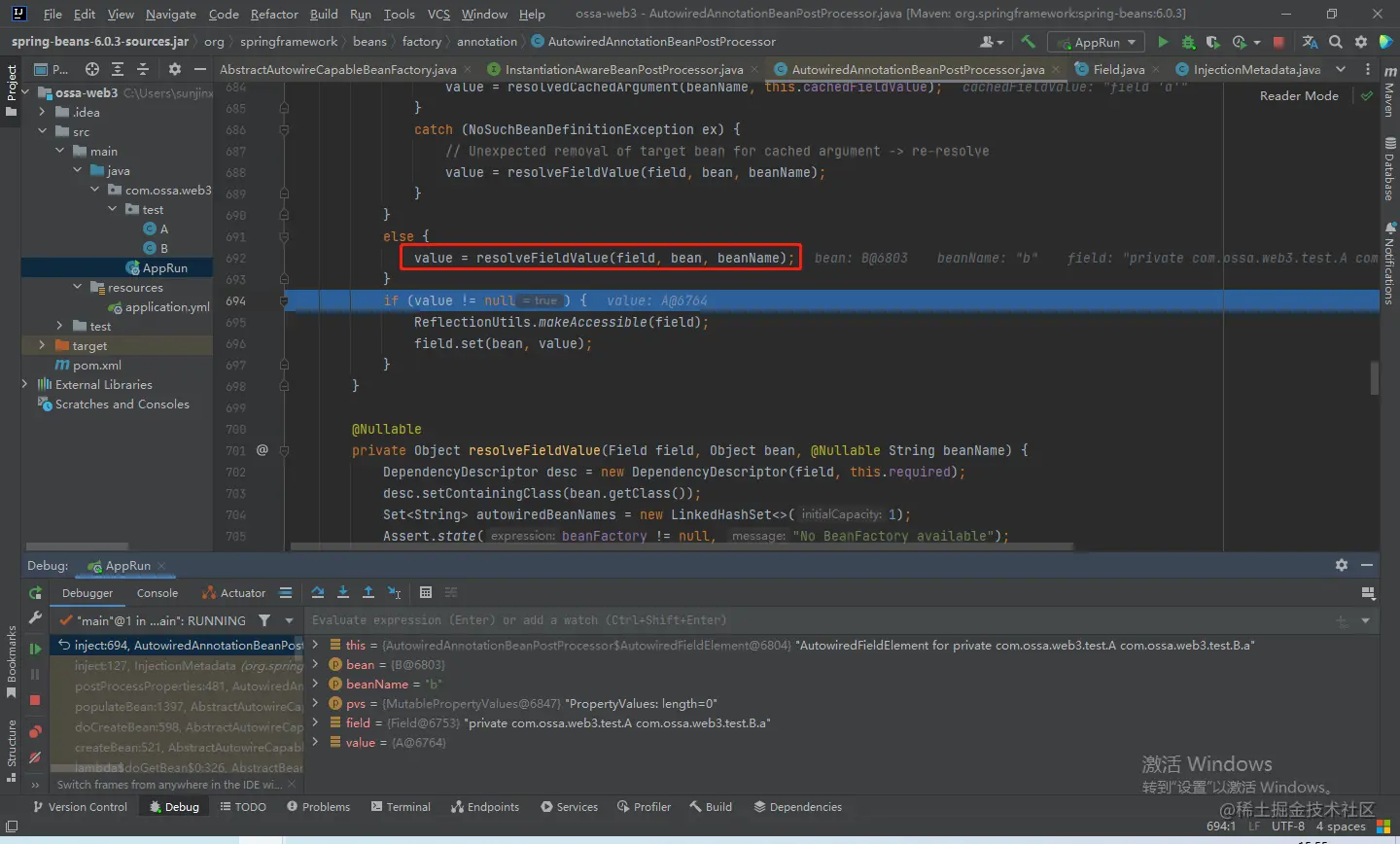Click Step Over debugger icon

(x=318, y=592)
